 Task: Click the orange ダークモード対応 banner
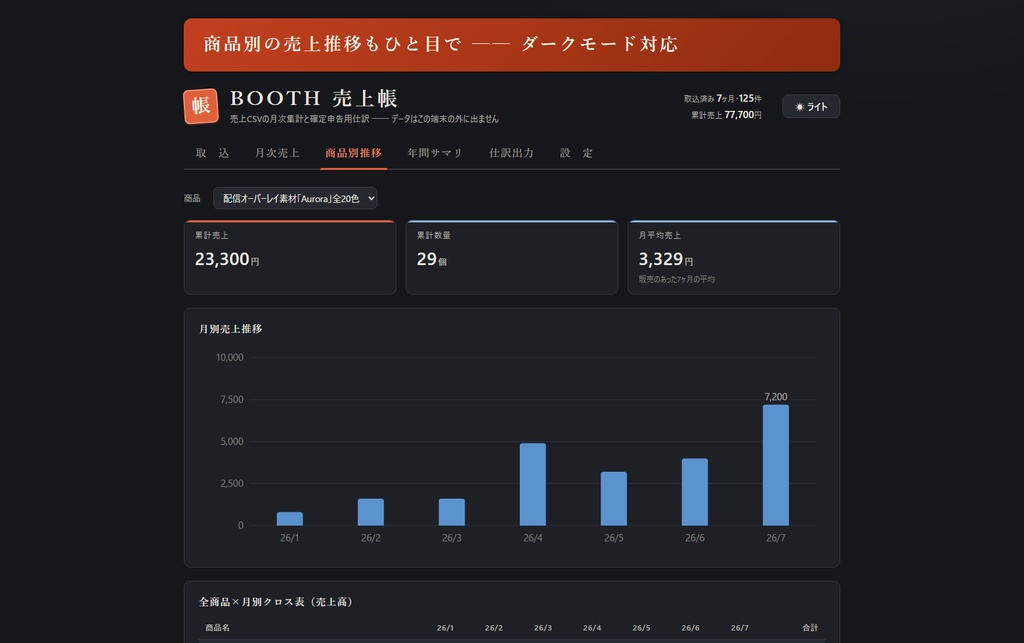512,45
